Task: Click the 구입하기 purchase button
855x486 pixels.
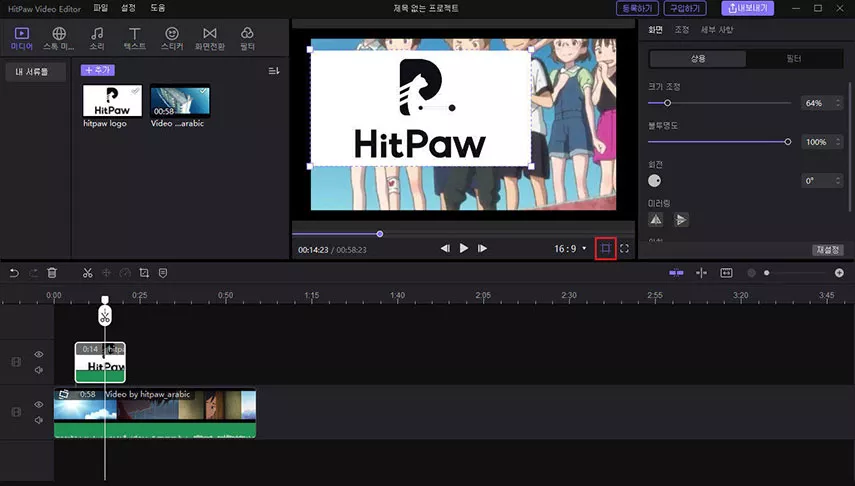Action: [x=685, y=8]
